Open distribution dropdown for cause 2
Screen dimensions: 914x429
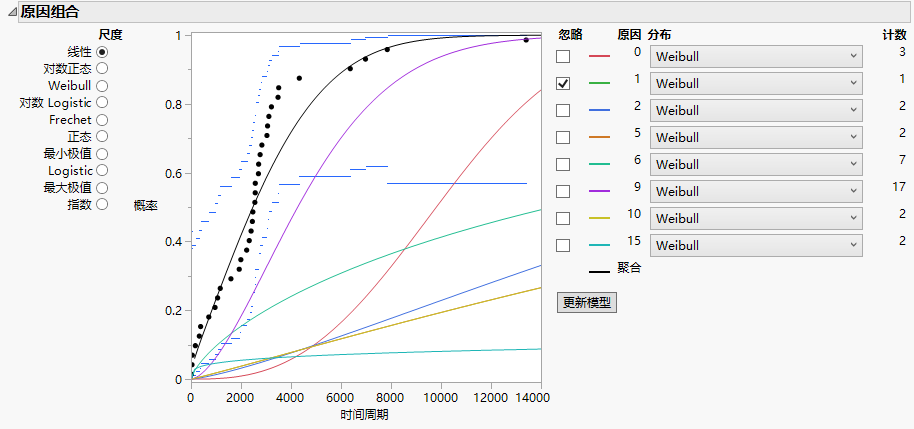756,110
